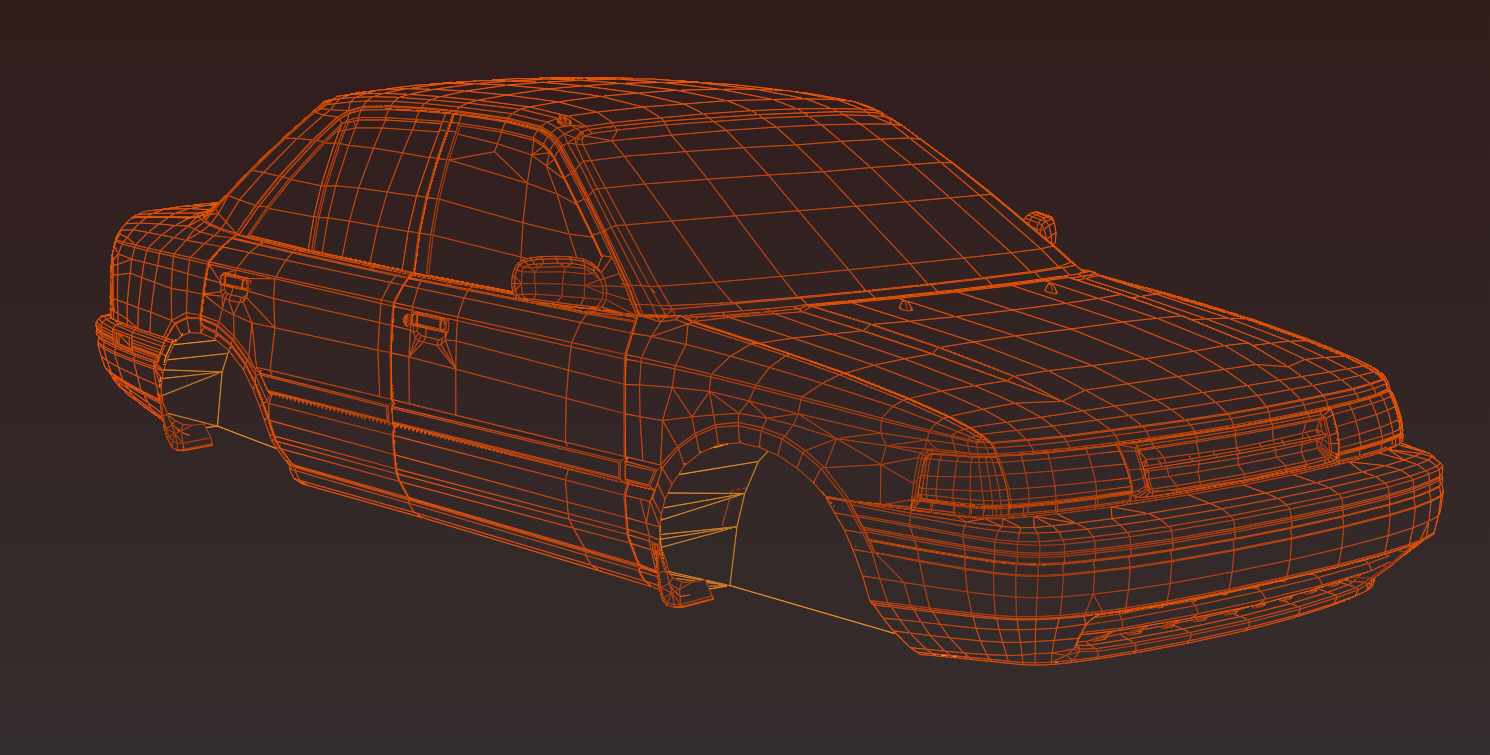Select the near-side door mirror on the car
This screenshot has height=755, width=1490.
tap(559, 281)
